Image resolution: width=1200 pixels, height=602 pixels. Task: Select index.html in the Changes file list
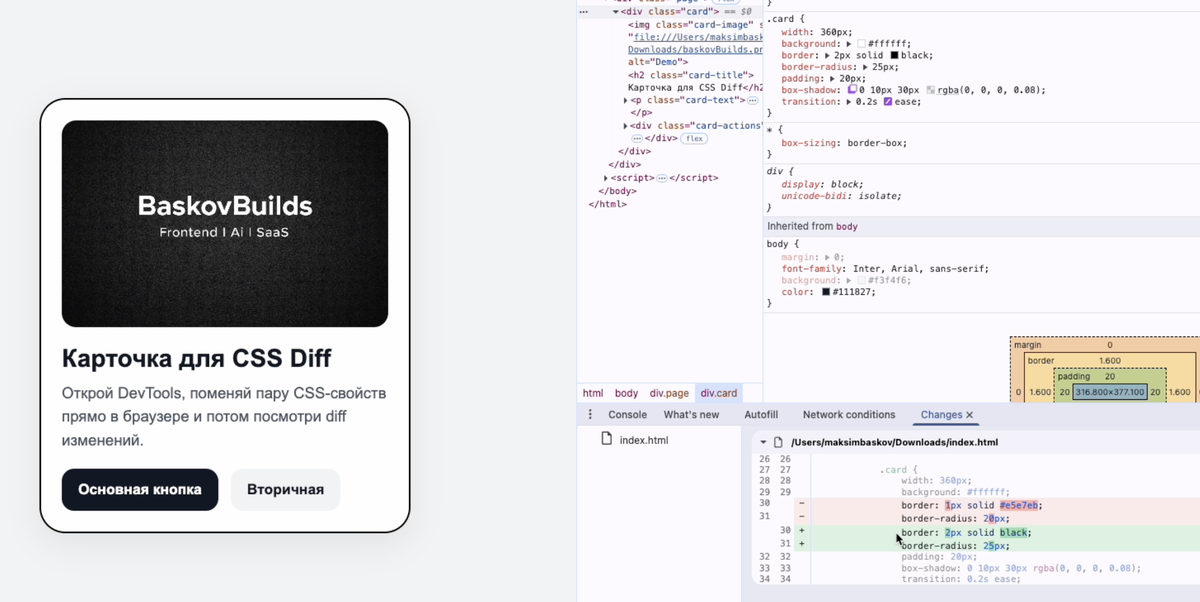click(x=643, y=440)
